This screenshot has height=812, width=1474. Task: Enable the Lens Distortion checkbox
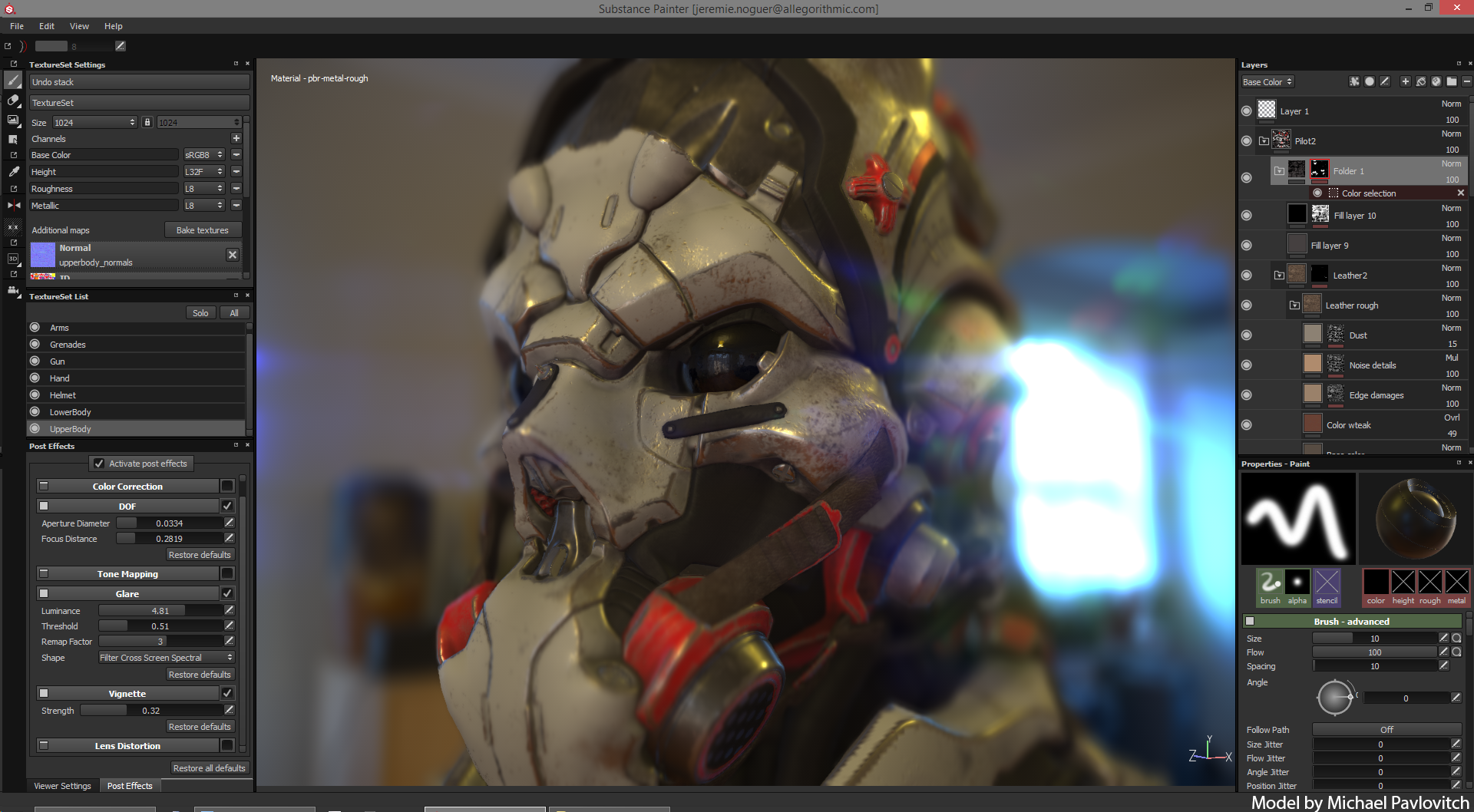[227, 745]
